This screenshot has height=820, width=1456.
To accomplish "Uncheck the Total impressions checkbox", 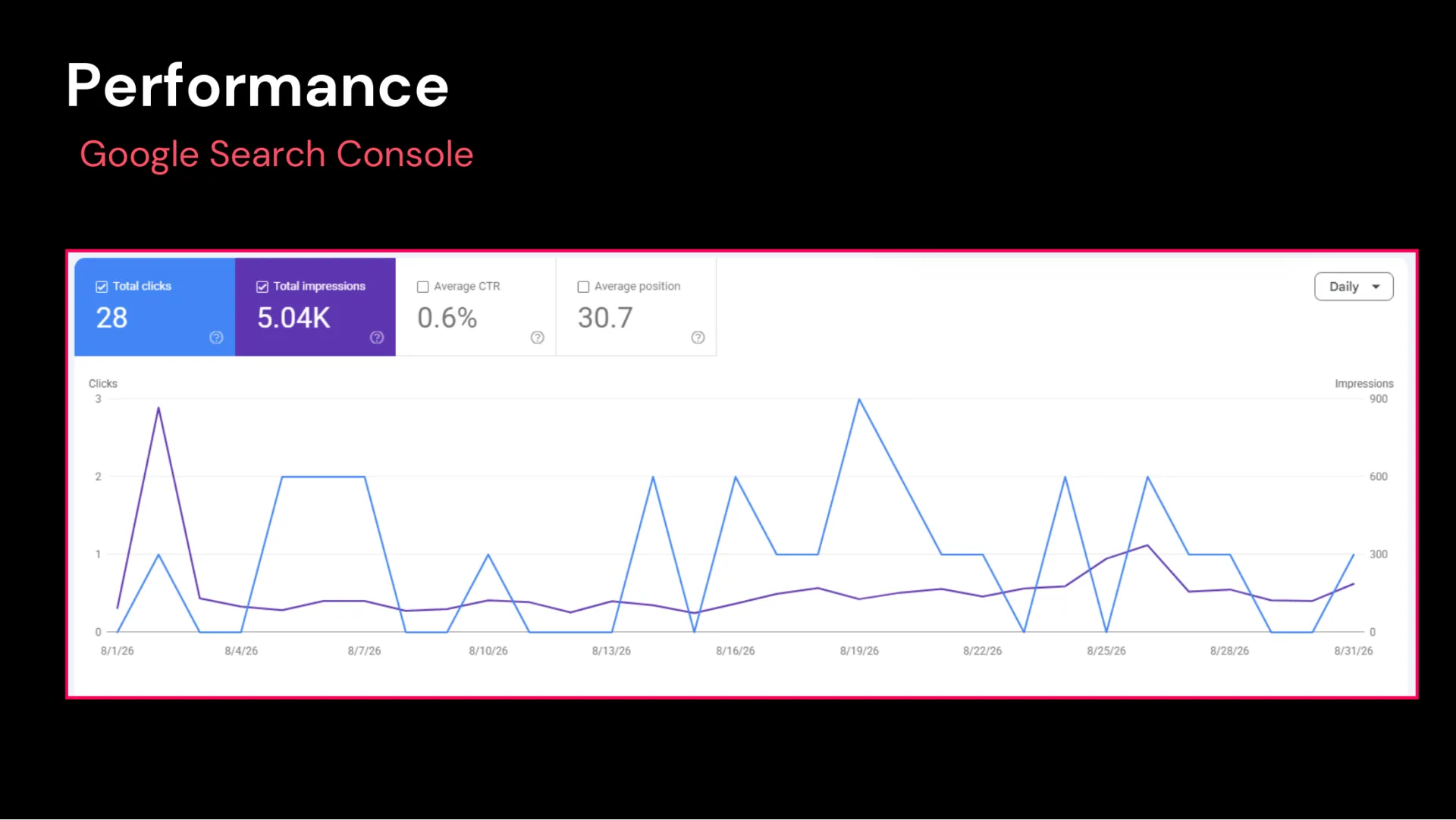I will pyautogui.click(x=262, y=287).
